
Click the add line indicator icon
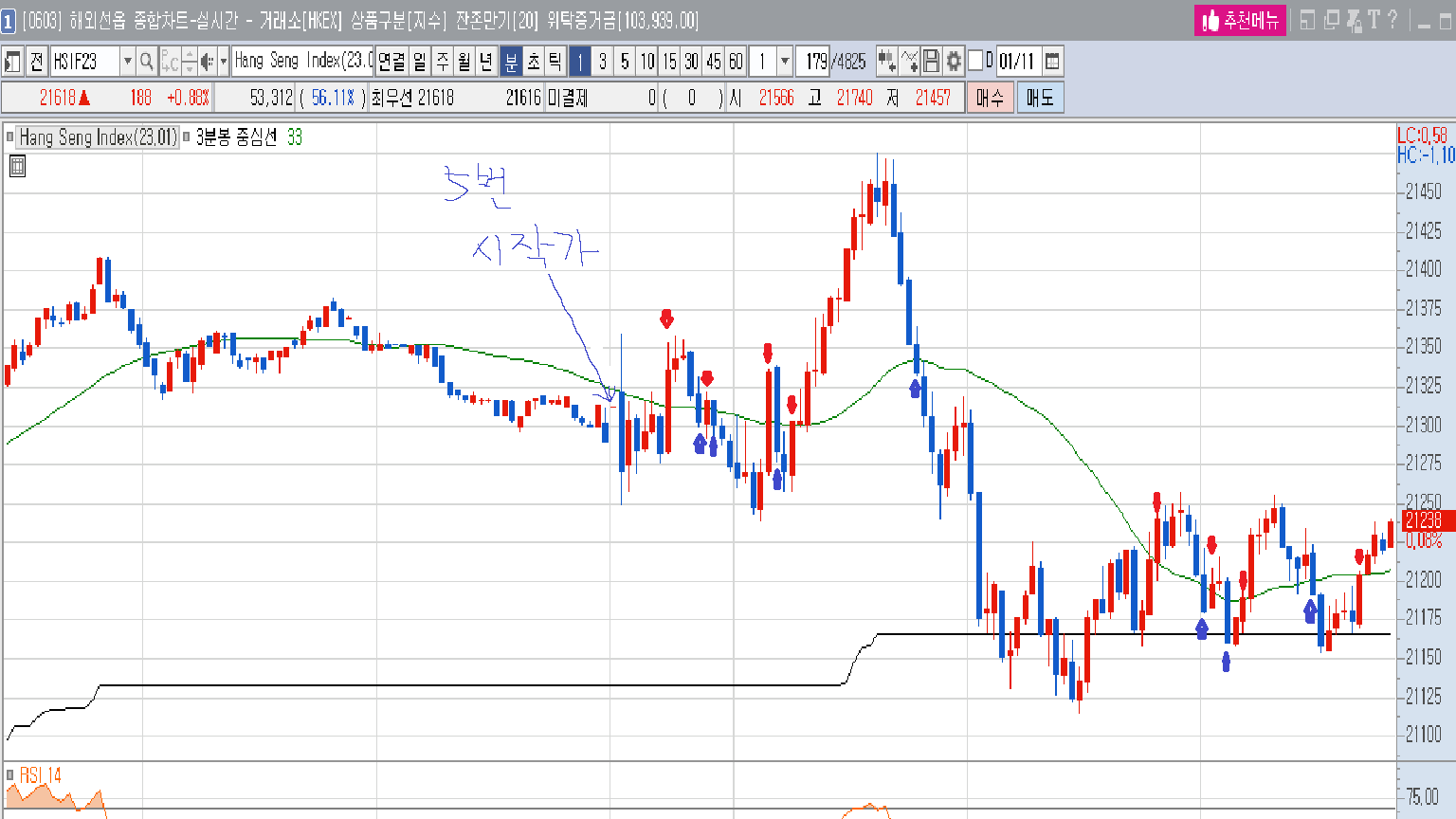(909, 62)
